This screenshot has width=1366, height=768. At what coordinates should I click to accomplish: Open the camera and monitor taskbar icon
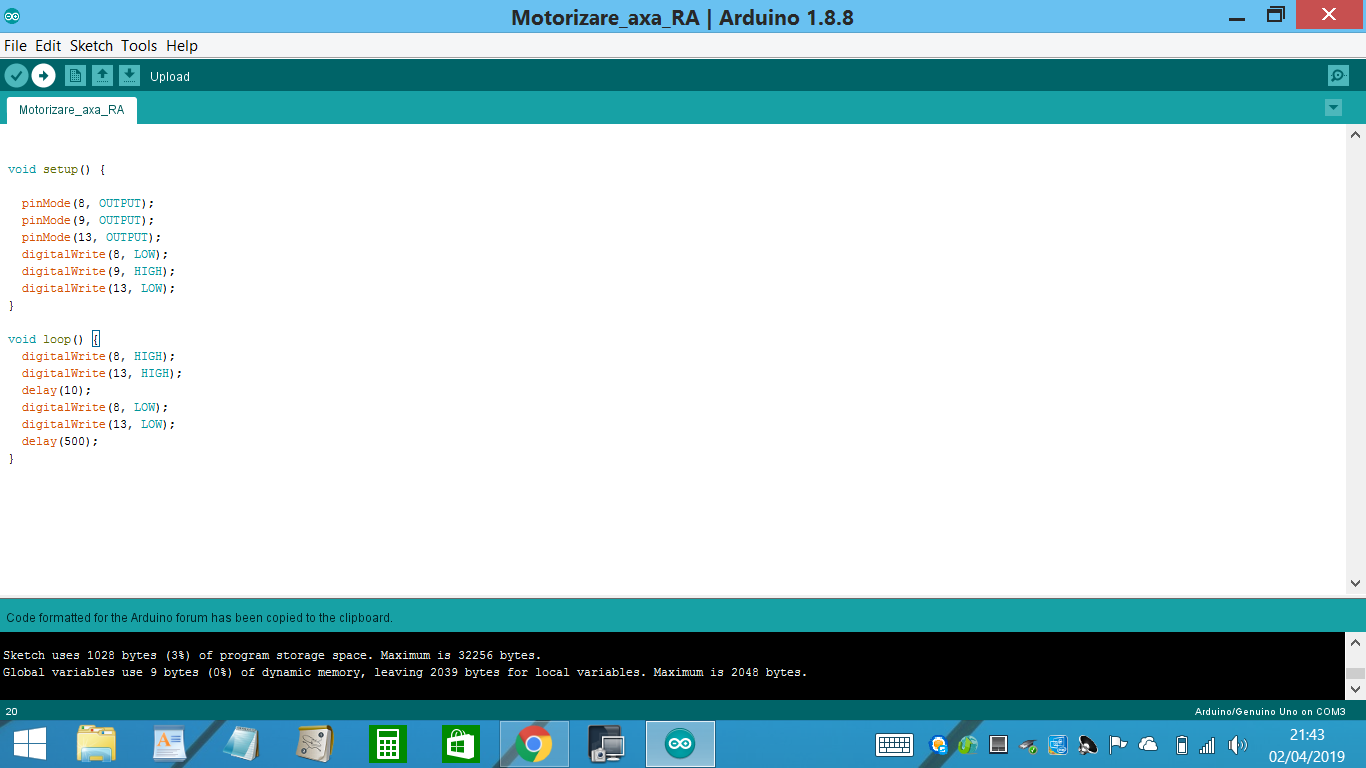607,744
